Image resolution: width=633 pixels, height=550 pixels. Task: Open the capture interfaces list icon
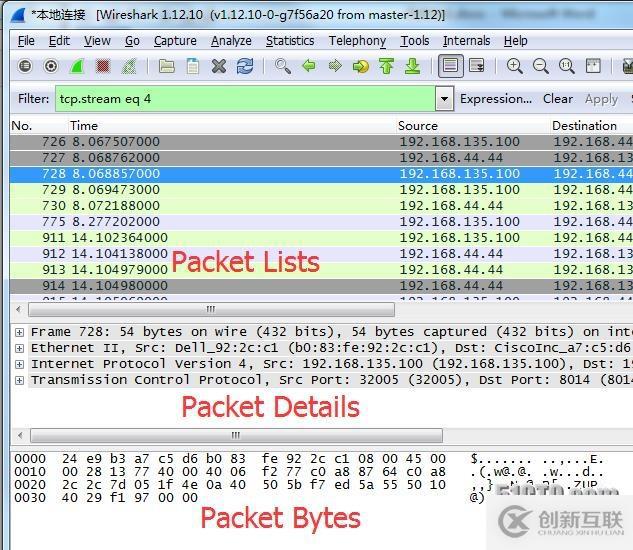point(25,66)
